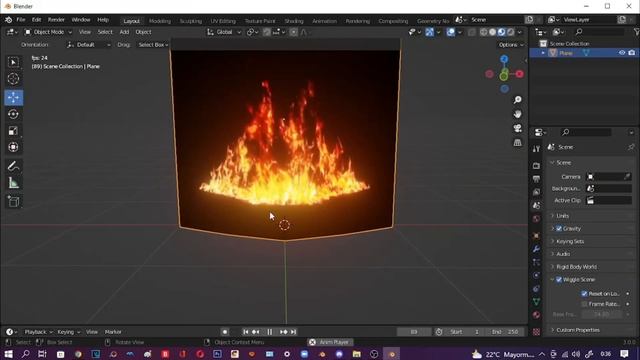This screenshot has height=360, width=640.
Task: Switch to rendered viewport shading
Action: click(510, 32)
